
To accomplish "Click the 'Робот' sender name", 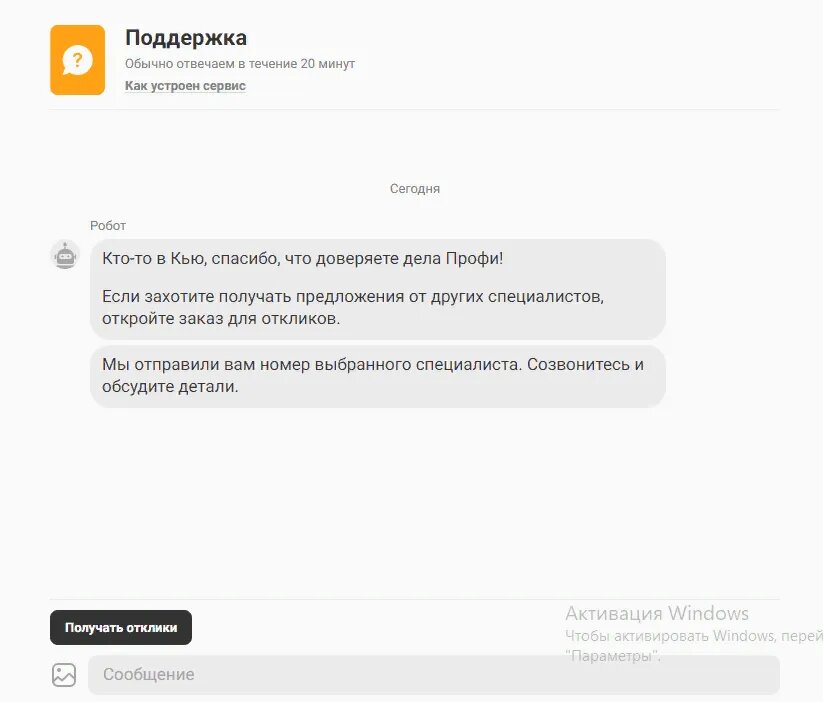I will click(x=108, y=226).
